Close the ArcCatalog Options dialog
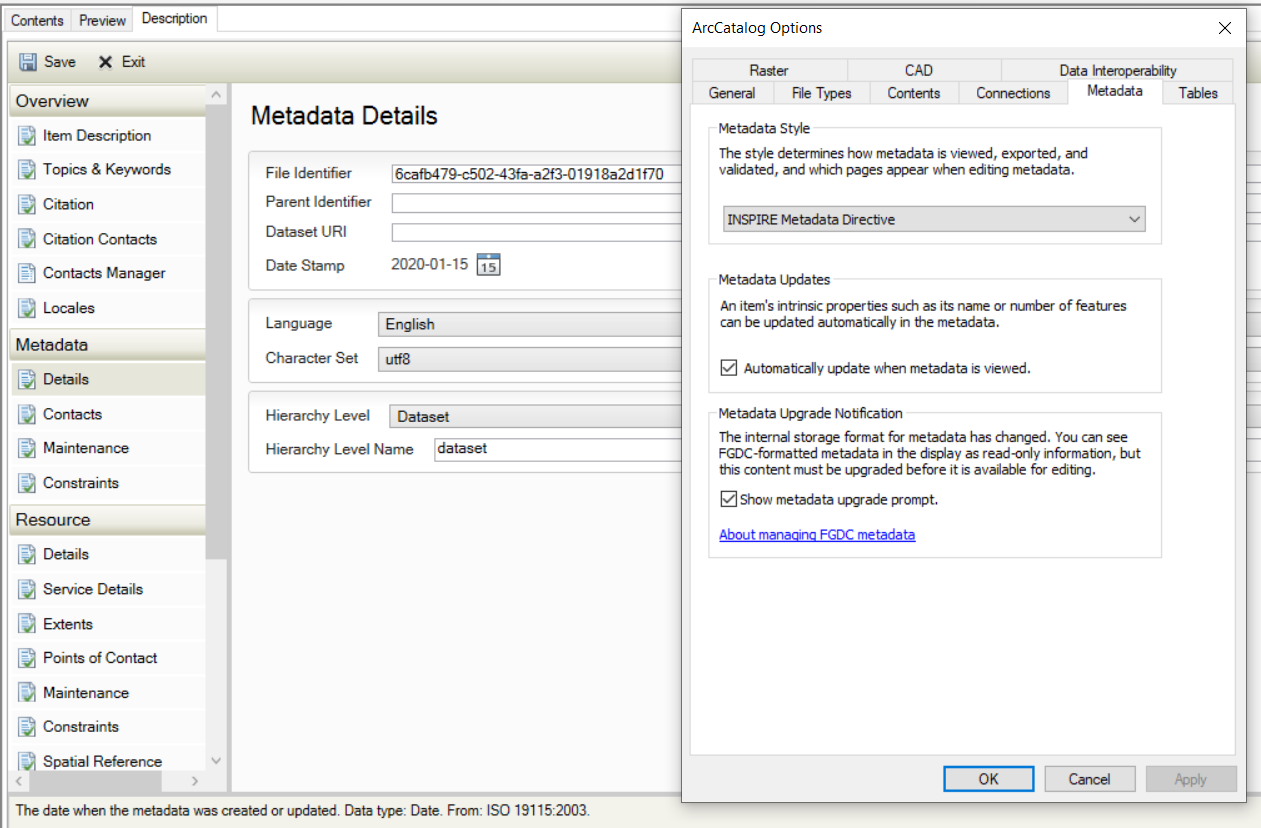 [1225, 28]
